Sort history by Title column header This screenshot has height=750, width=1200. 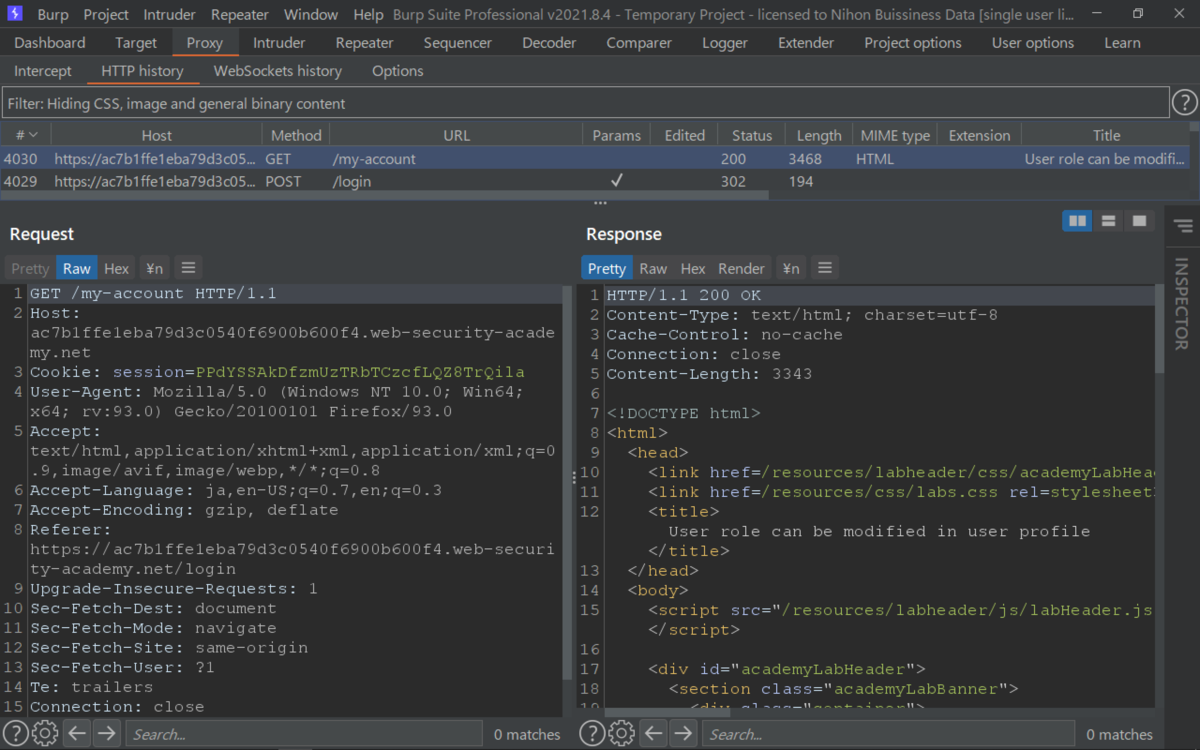(1106, 135)
